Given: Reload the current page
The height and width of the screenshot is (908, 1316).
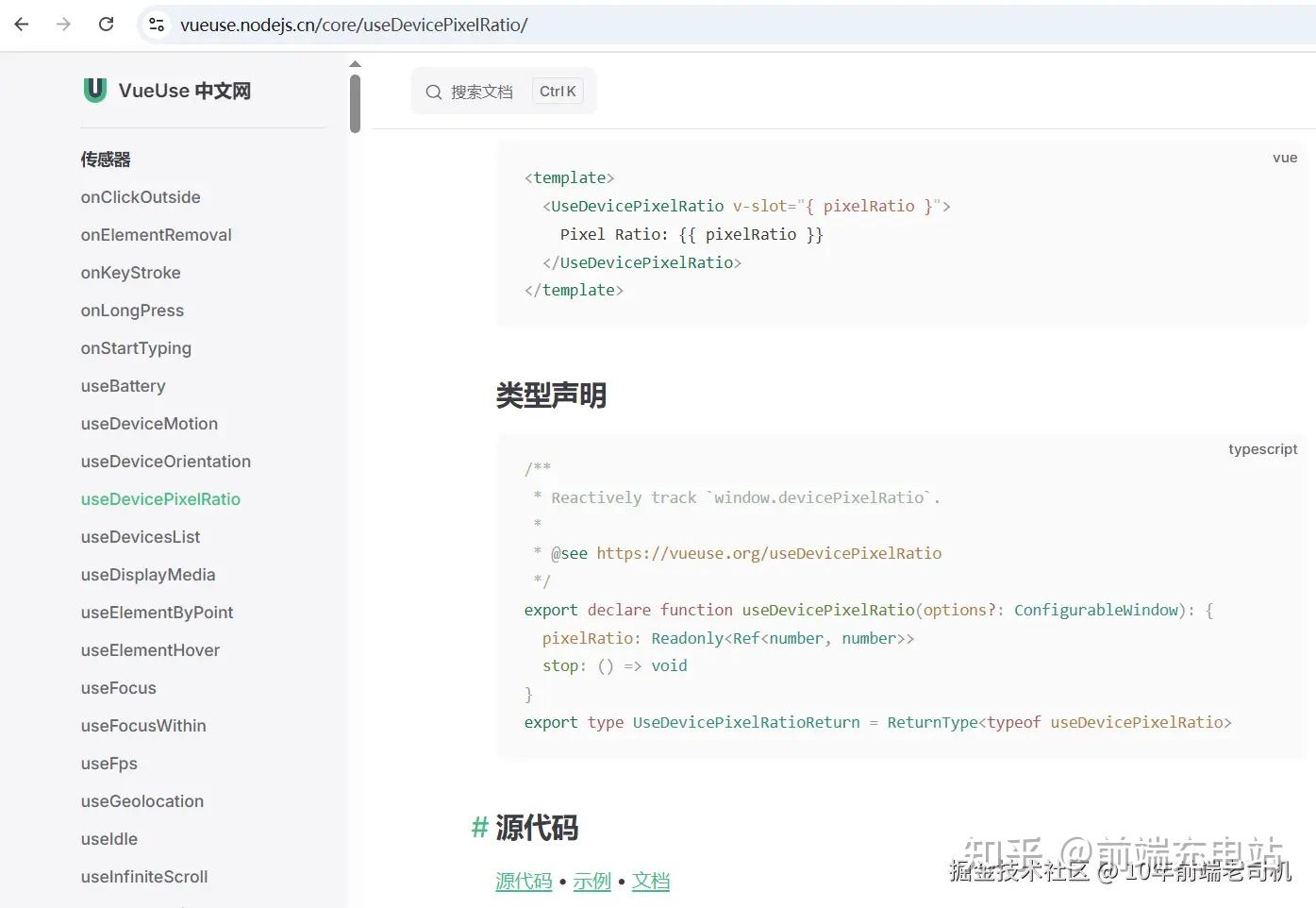Looking at the screenshot, I should (106, 24).
